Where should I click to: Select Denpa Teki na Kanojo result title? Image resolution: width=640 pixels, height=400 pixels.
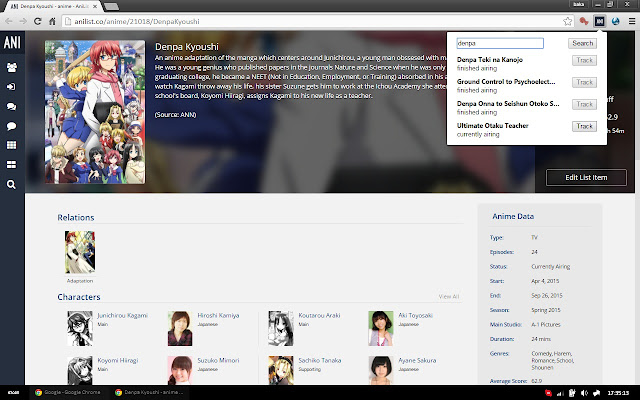[490, 60]
